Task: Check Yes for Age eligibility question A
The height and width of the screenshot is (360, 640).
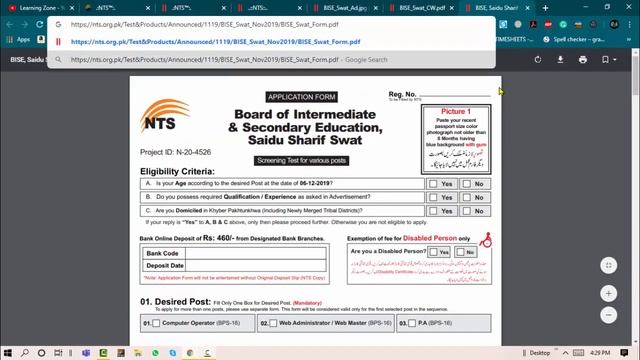Action: 433,184
